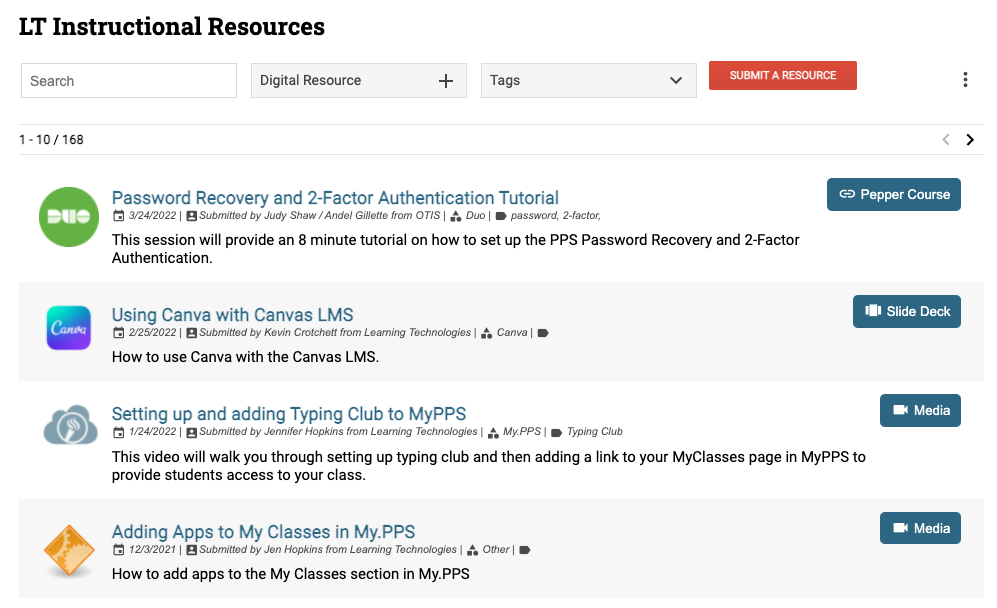
Task: Open Using Canva with Canvas LMS link
Action: click(x=232, y=315)
